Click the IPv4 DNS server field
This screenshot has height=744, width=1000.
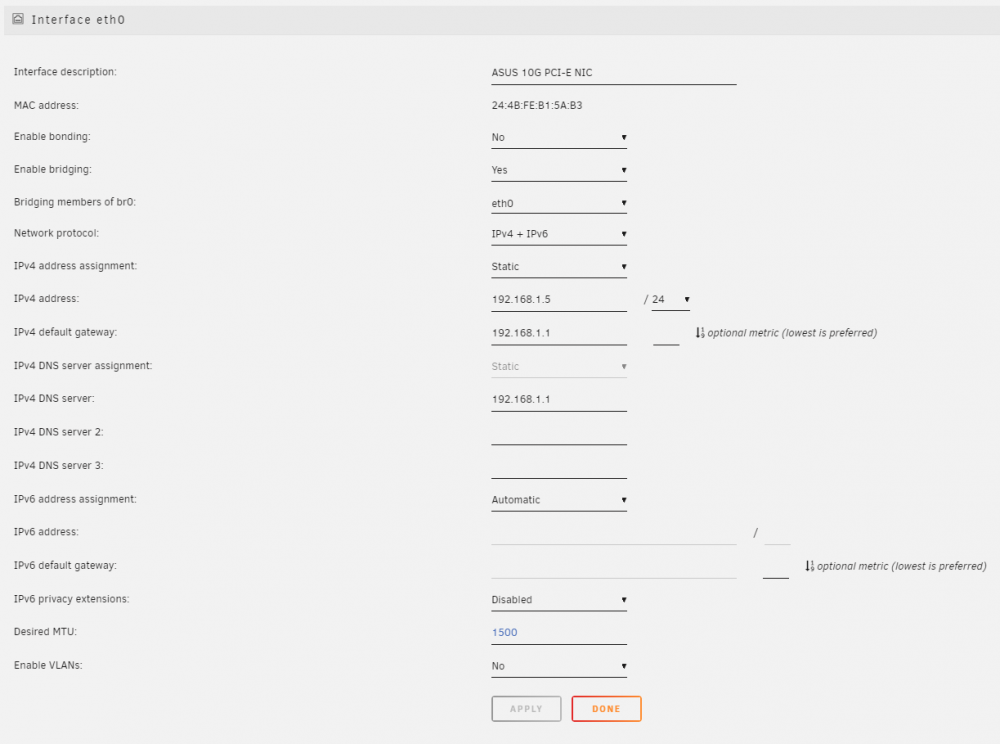click(559, 400)
